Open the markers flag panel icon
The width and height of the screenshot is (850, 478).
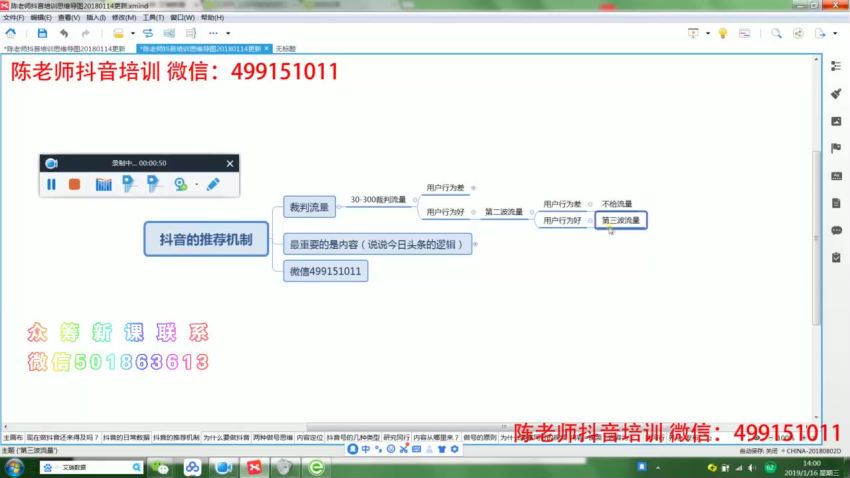836,148
